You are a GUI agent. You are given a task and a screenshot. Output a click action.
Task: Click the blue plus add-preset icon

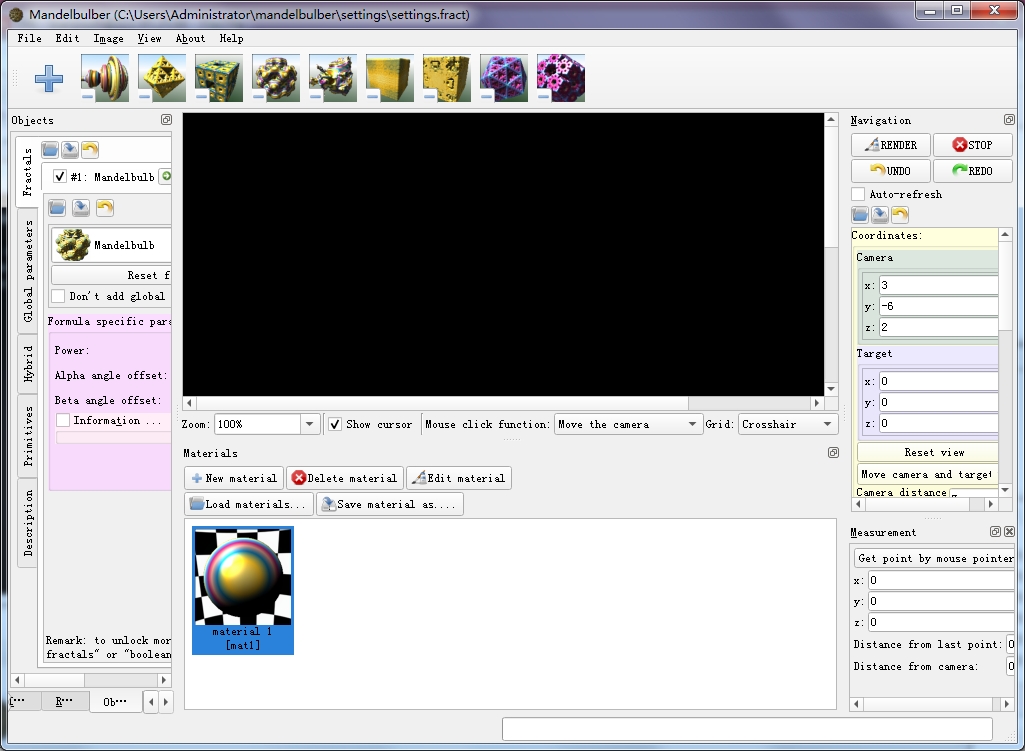click(x=48, y=78)
